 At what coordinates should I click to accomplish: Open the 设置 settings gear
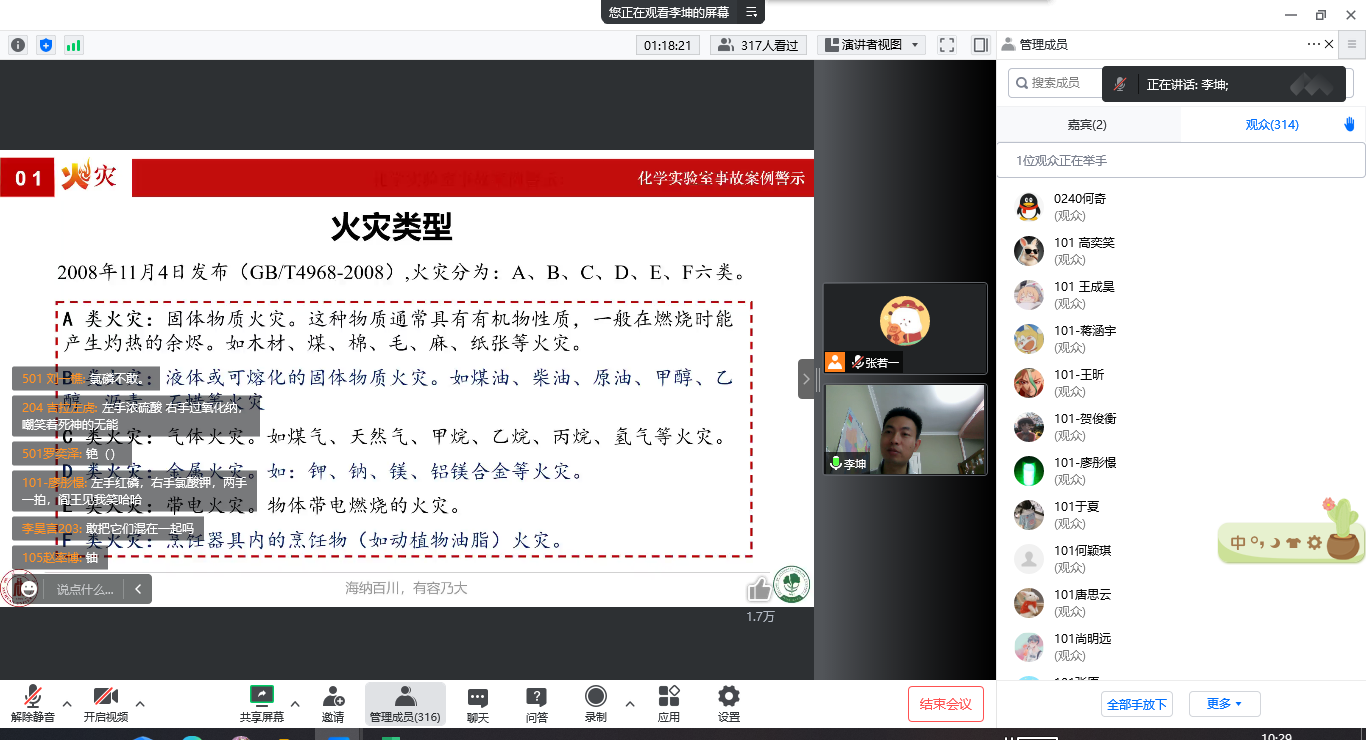tap(729, 704)
